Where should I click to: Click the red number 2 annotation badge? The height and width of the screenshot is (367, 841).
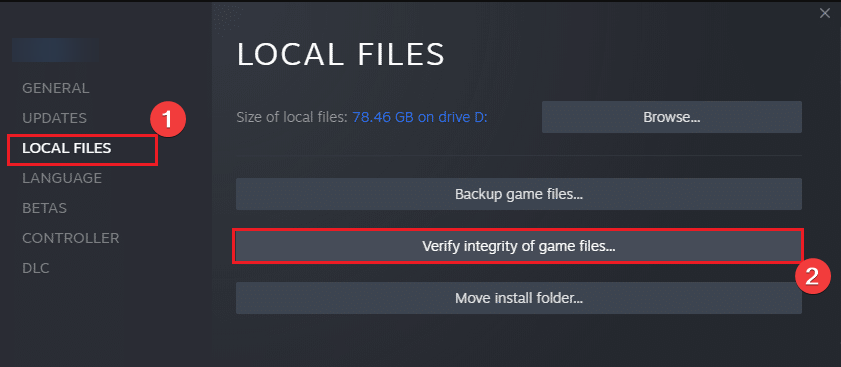[x=813, y=277]
